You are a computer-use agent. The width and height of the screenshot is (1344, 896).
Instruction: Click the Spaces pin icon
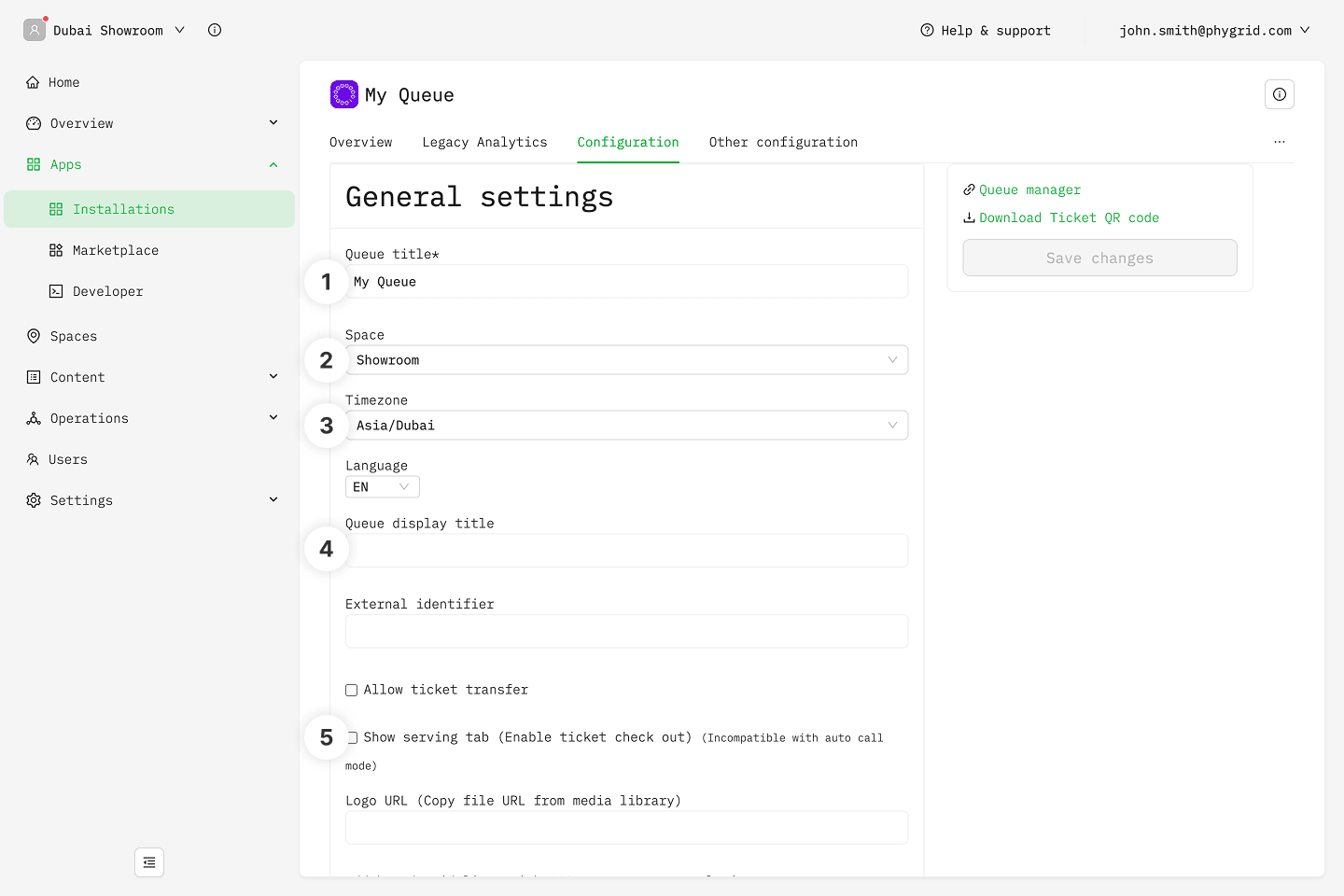tap(34, 336)
